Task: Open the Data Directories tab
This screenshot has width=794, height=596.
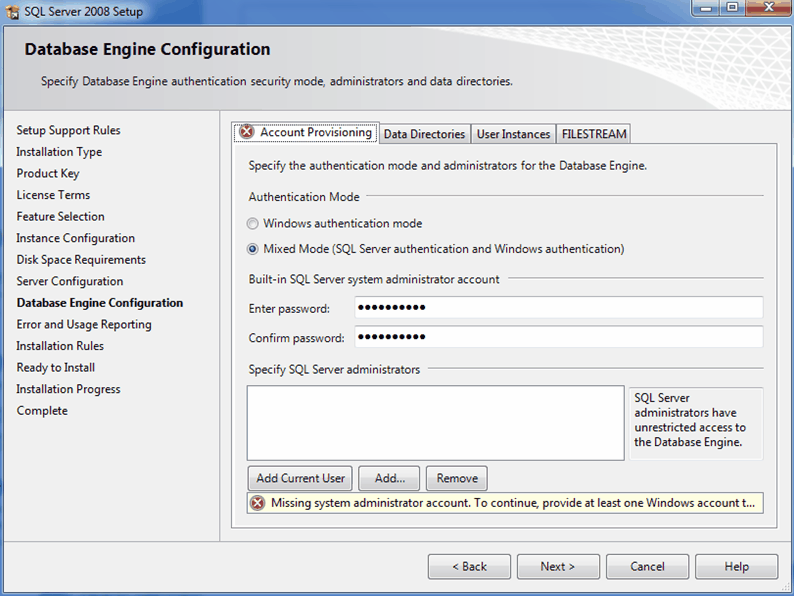Action: point(424,134)
